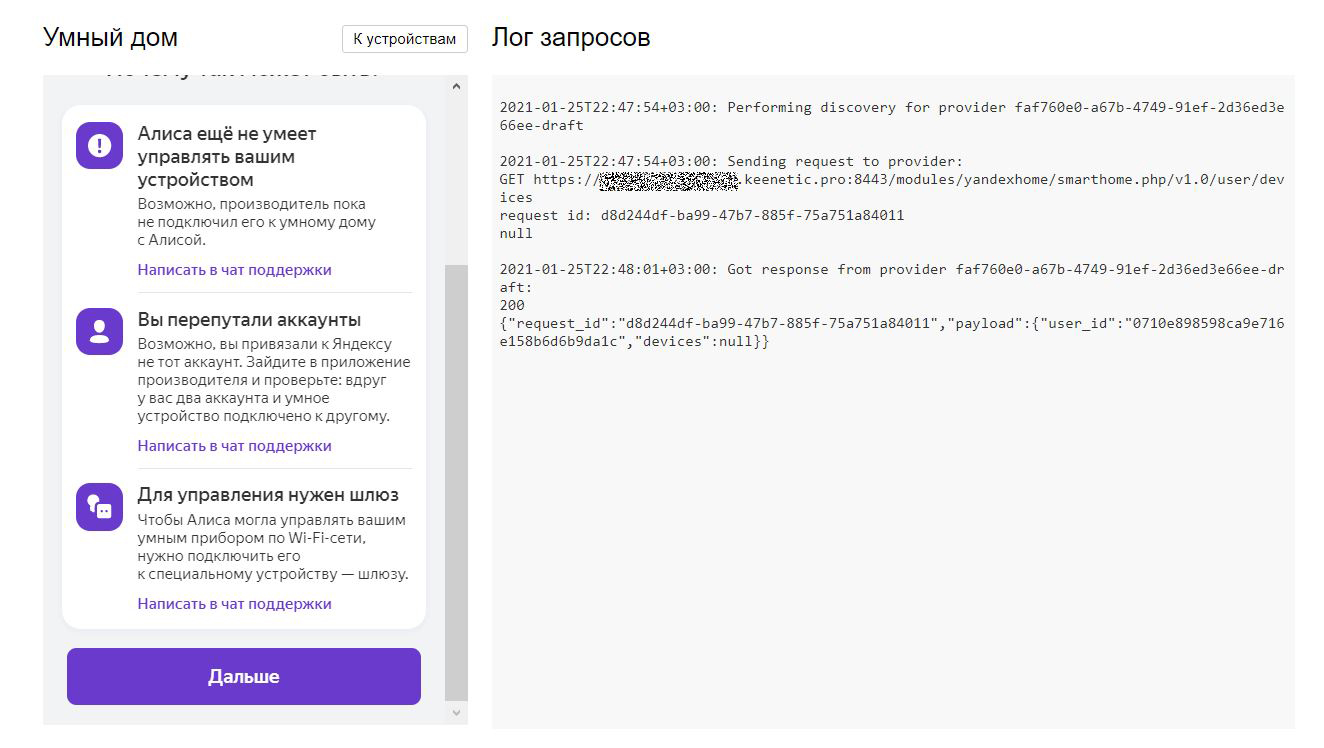The height and width of the screenshot is (748, 1324).
Task: Open the 'К устройствам' devices button
Action: (x=405, y=39)
